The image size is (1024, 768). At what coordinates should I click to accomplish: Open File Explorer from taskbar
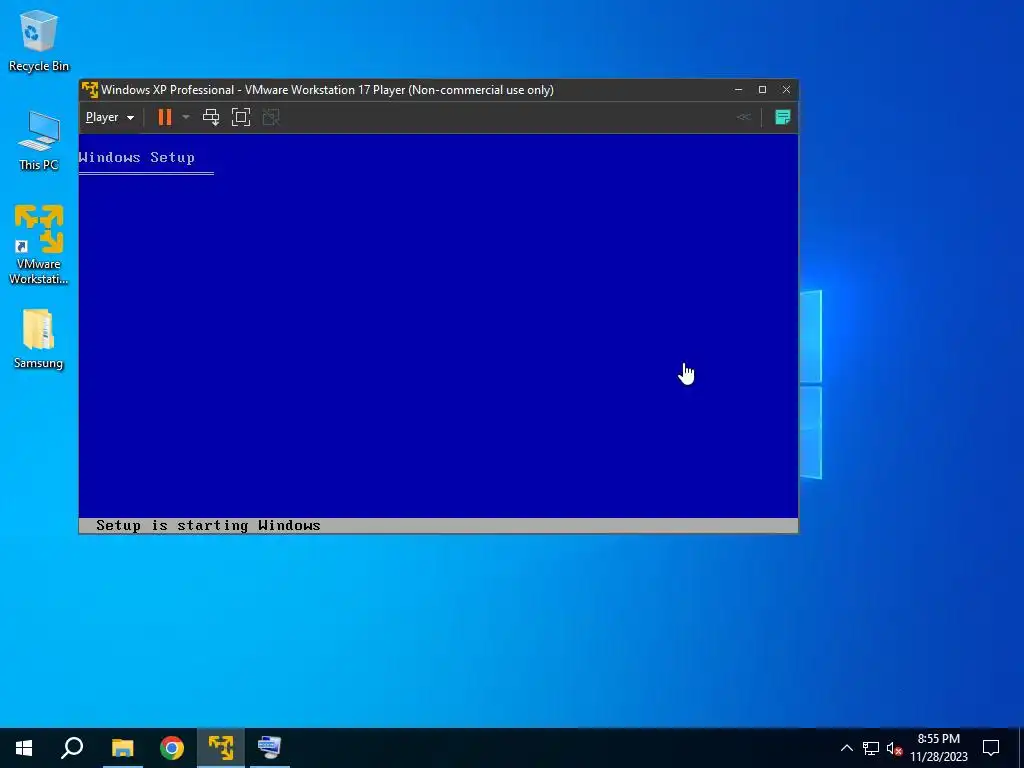122,748
